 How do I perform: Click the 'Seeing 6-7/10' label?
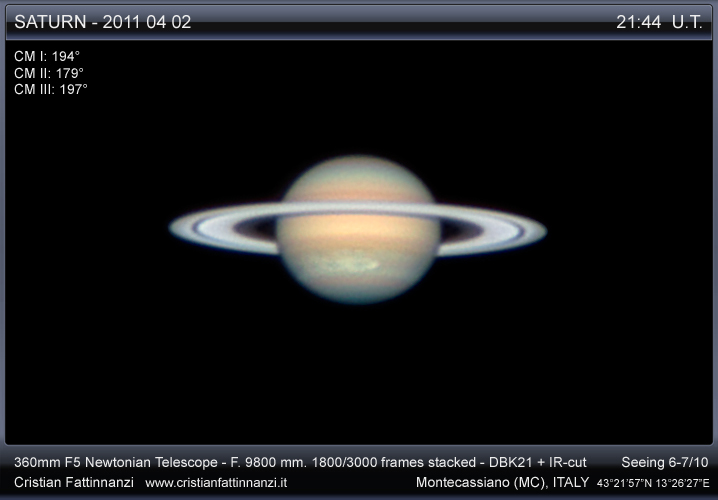(x=664, y=462)
